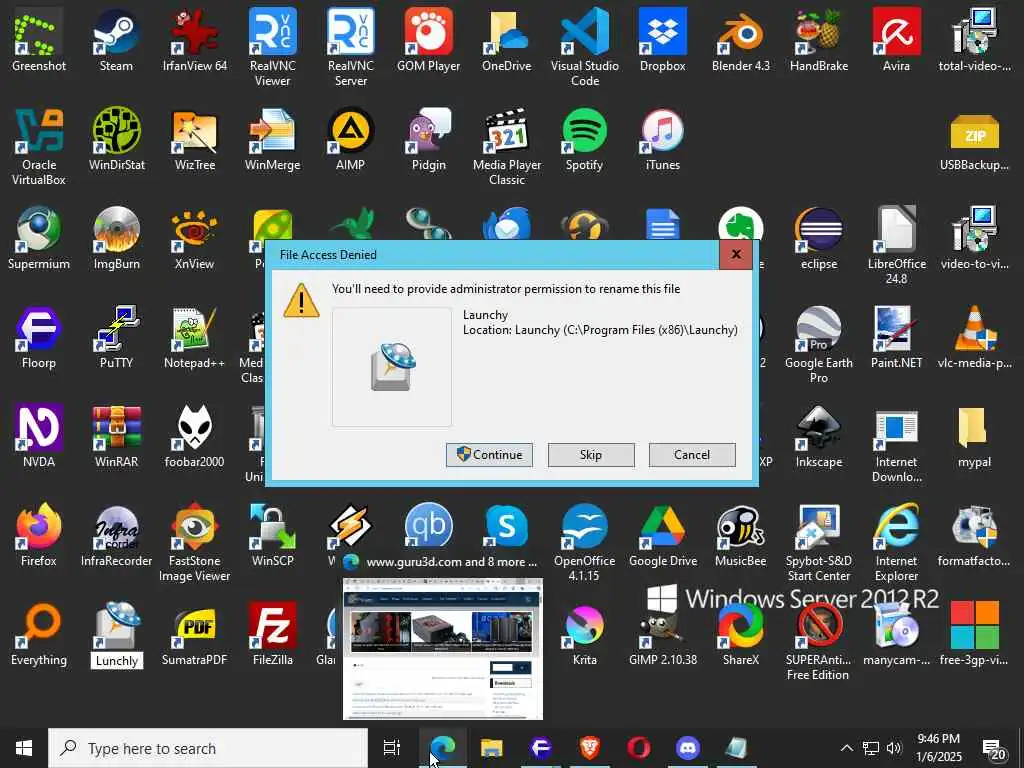The image size is (1024, 768).
Task: Launch Paint.NET desktop icon
Action: 896,336
